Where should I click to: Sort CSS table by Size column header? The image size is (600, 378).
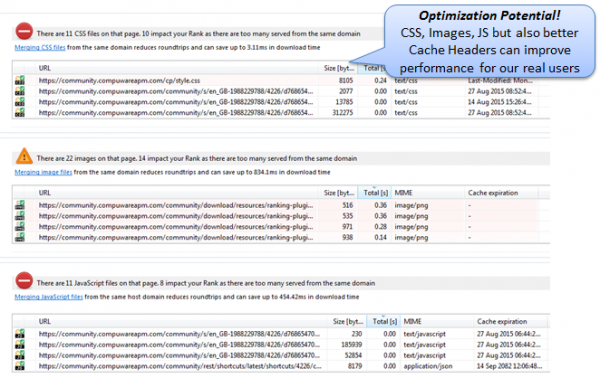[339, 68]
